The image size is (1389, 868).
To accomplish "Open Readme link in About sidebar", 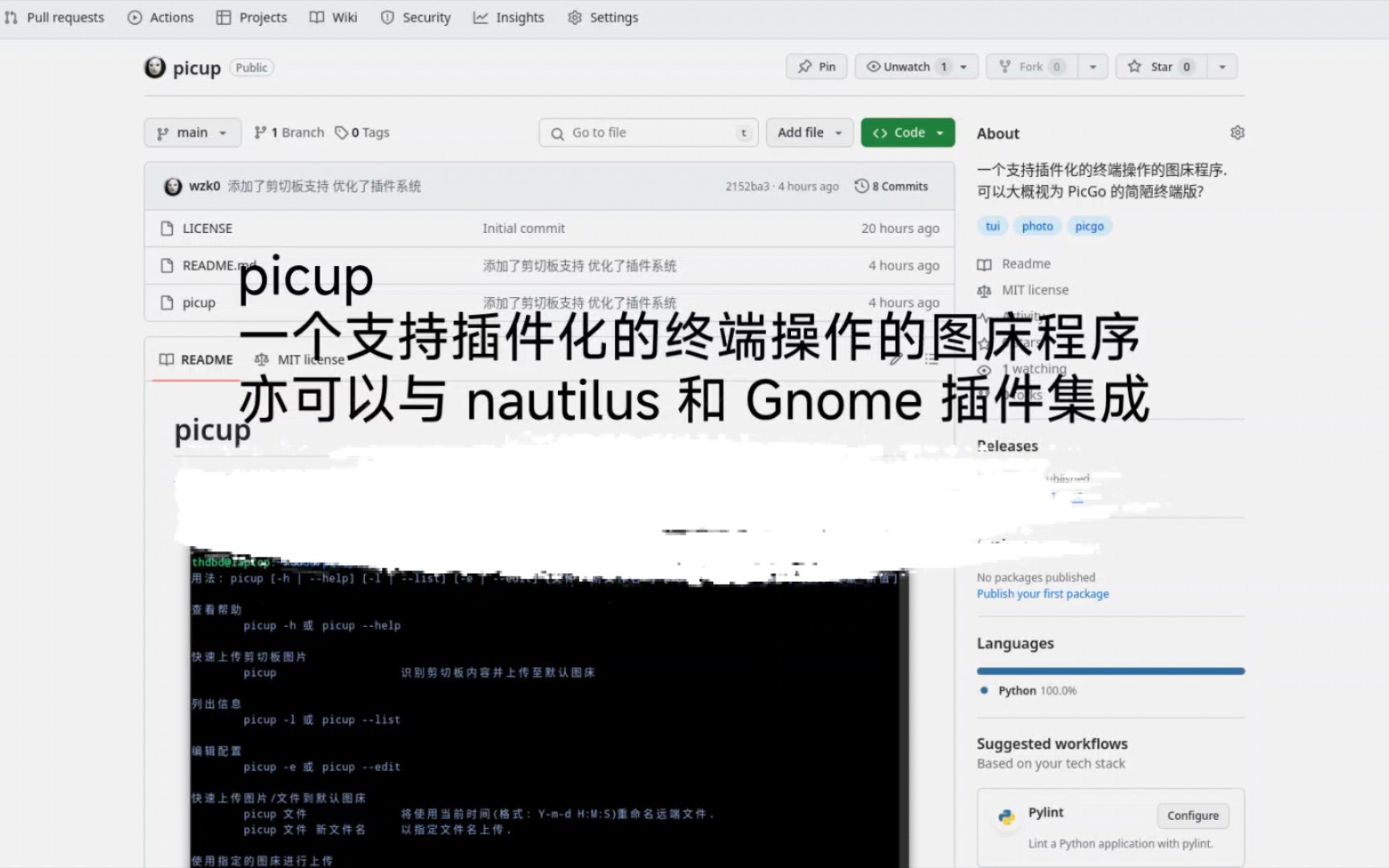I will [x=1026, y=264].
